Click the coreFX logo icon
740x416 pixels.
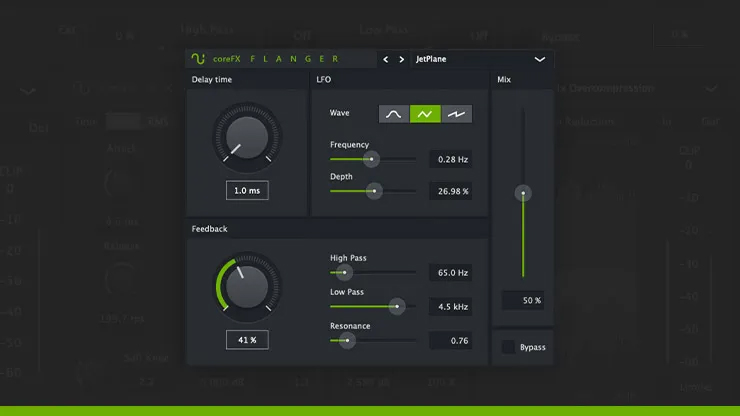click(198, 59)
